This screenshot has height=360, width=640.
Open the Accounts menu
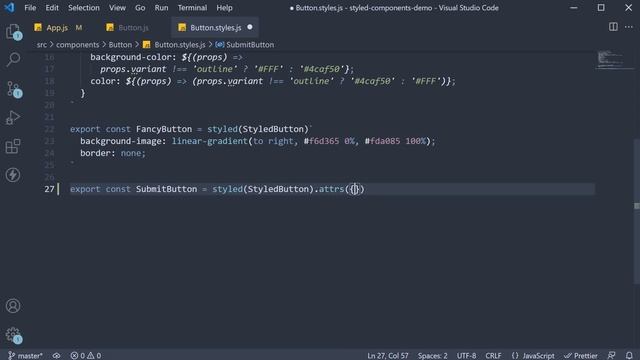(13, 306)
